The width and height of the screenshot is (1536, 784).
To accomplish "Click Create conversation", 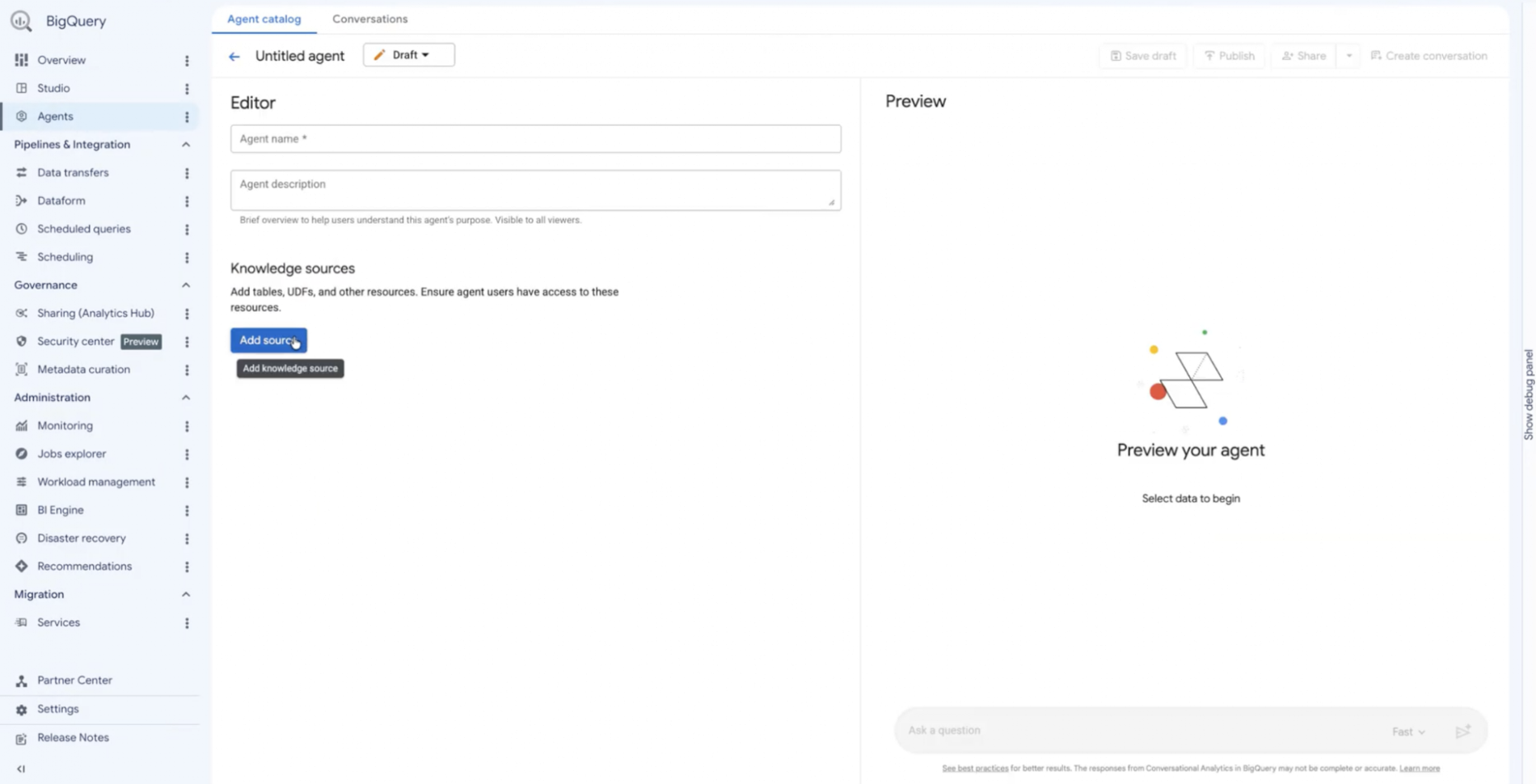I will [x=1428, y=56].
